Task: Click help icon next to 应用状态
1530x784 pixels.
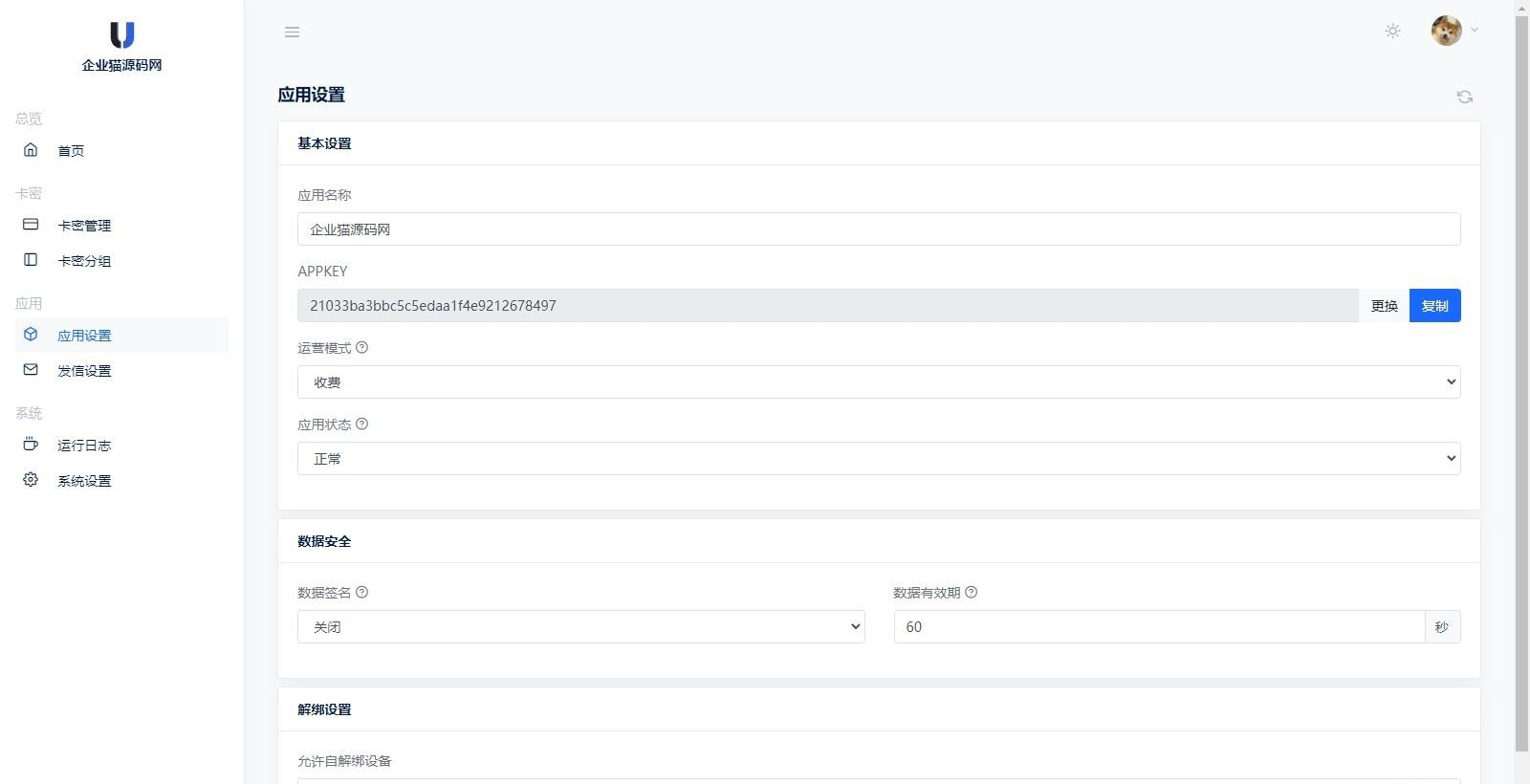Action: [361, 425]
